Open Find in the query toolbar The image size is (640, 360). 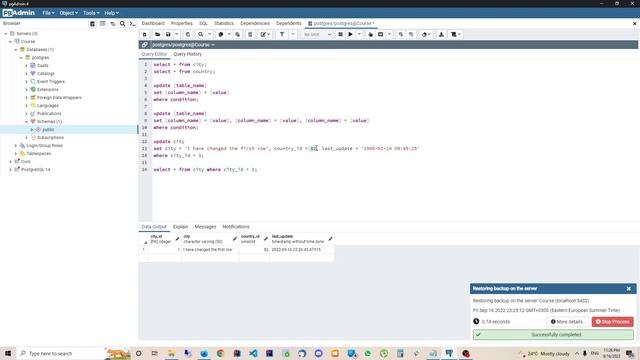coord(200,34)
